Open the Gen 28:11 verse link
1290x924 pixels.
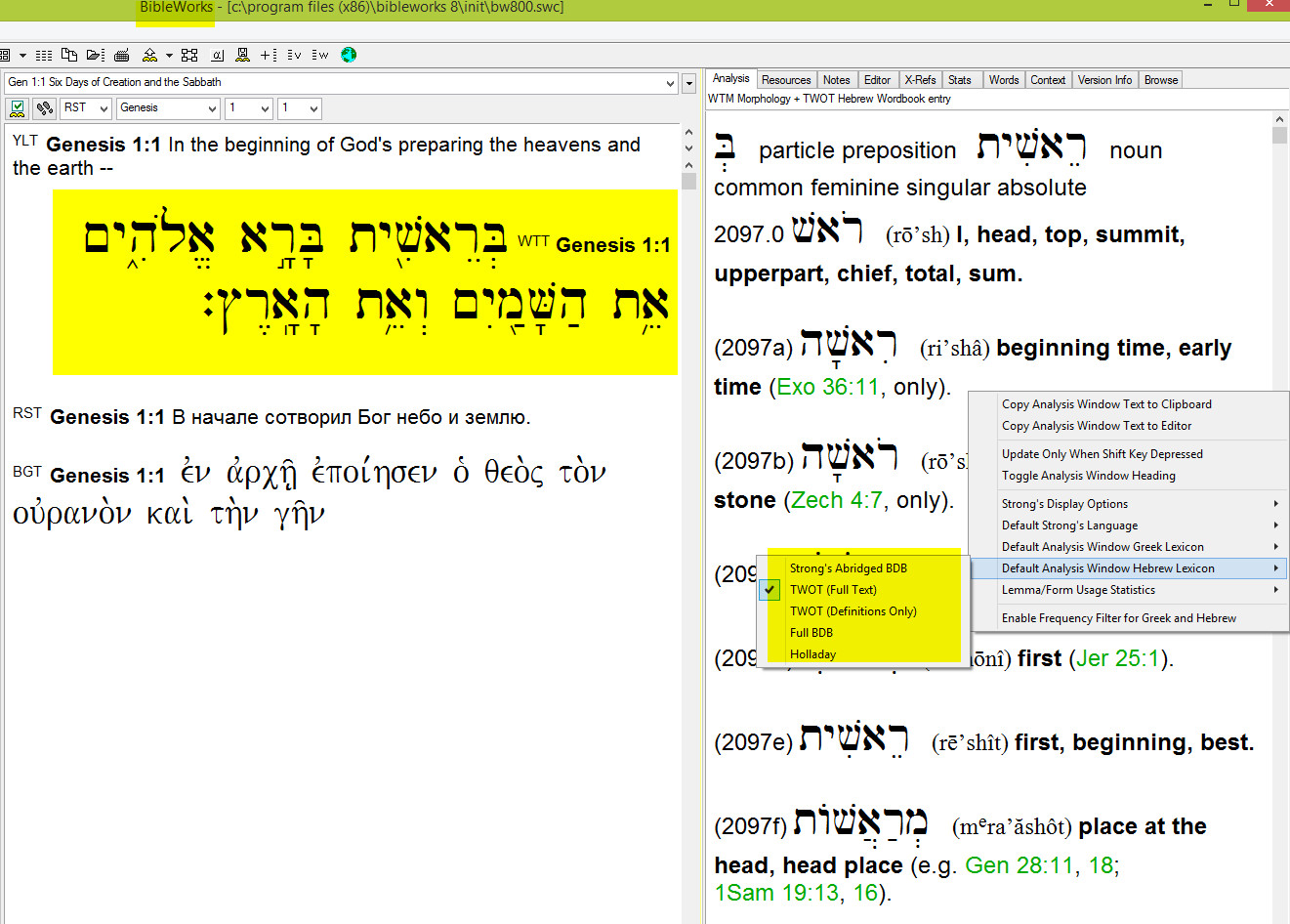click(x=1020, y=865)
